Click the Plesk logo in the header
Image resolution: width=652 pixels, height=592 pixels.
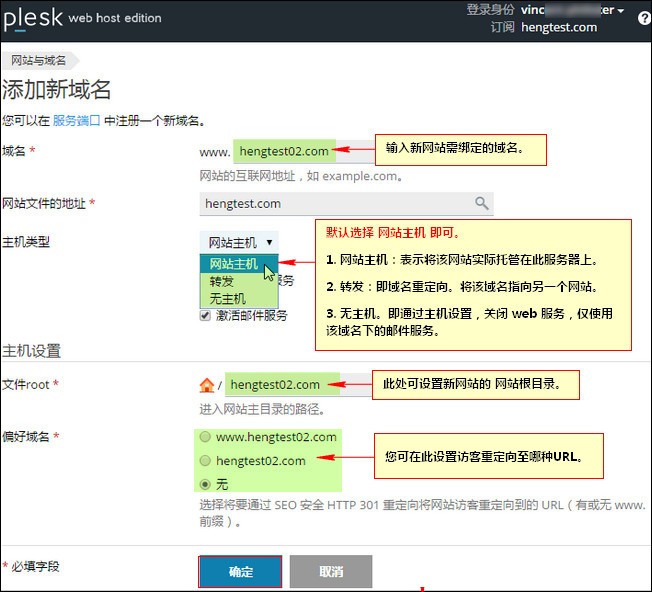pos(33,19)
